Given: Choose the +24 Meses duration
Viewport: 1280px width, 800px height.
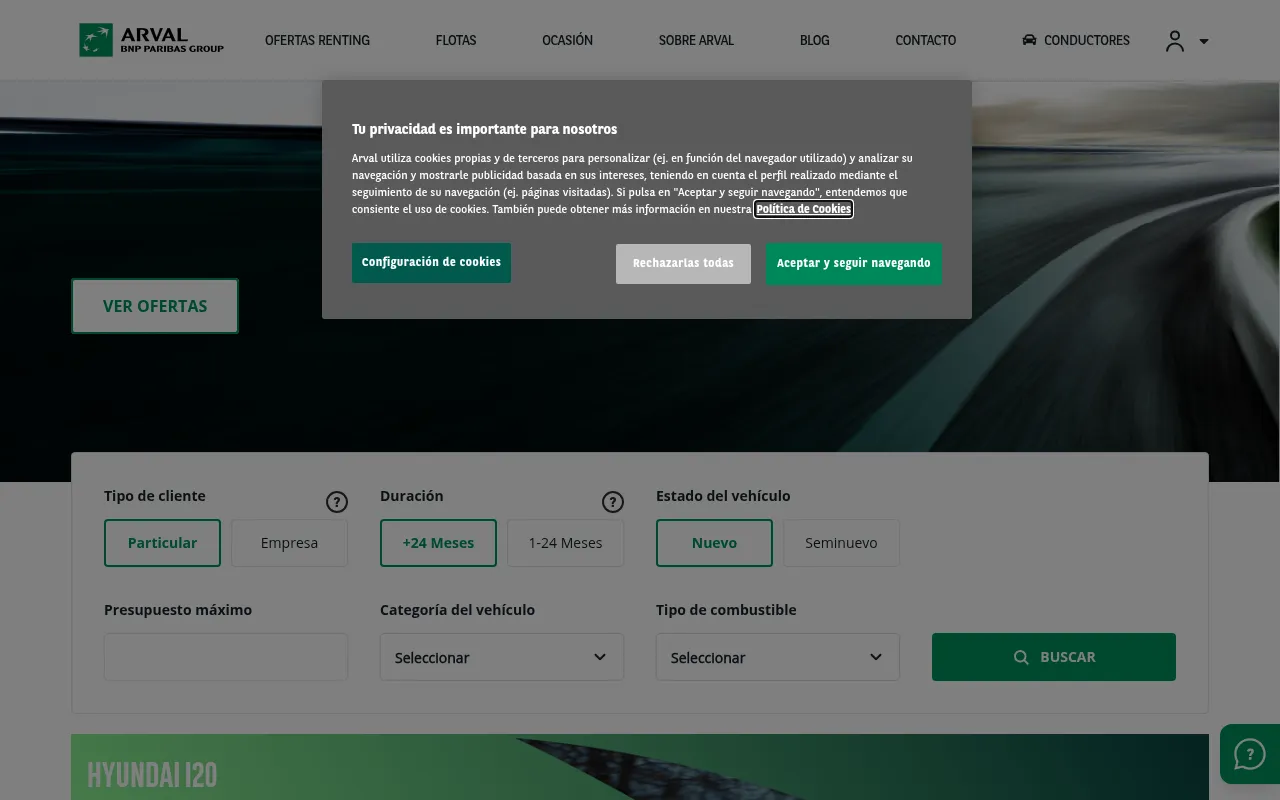Looking at the screenshot, I should 438,543.
